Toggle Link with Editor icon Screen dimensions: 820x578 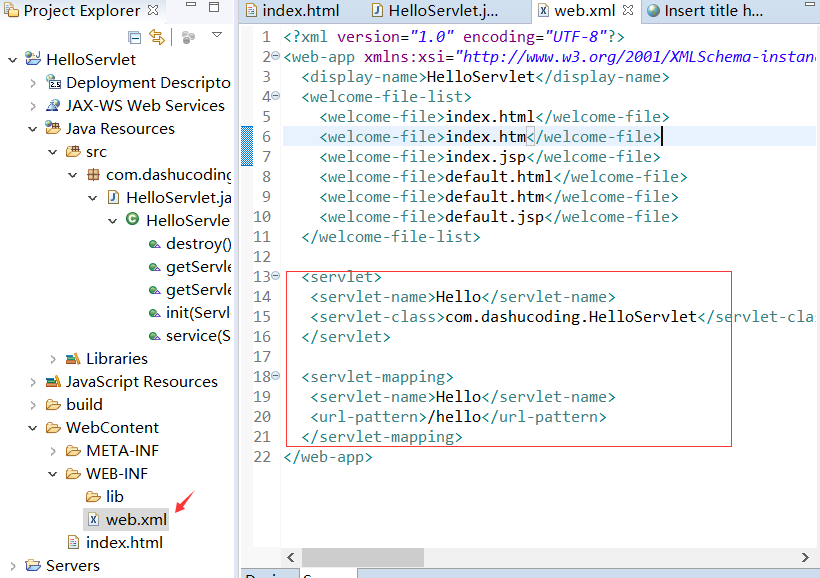click(x=156, y=37)
